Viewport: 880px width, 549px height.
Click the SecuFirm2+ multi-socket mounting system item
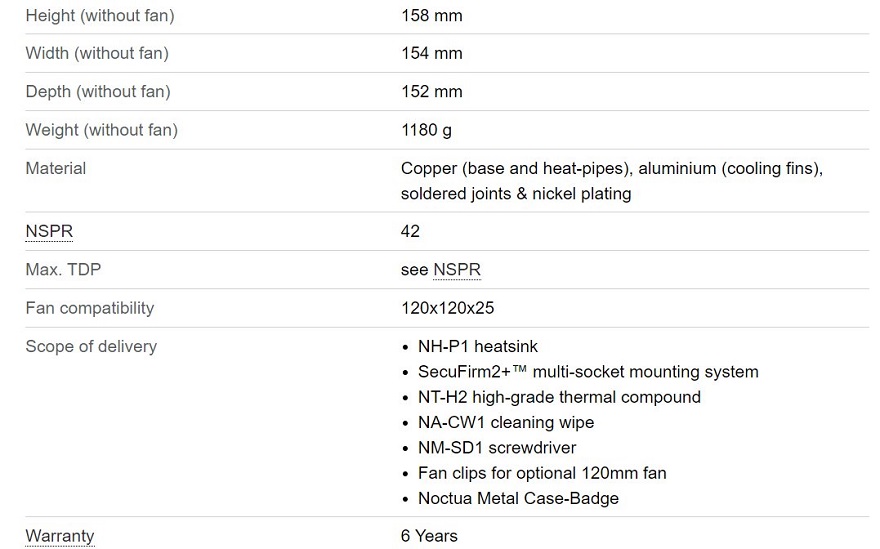coord(588,372)
